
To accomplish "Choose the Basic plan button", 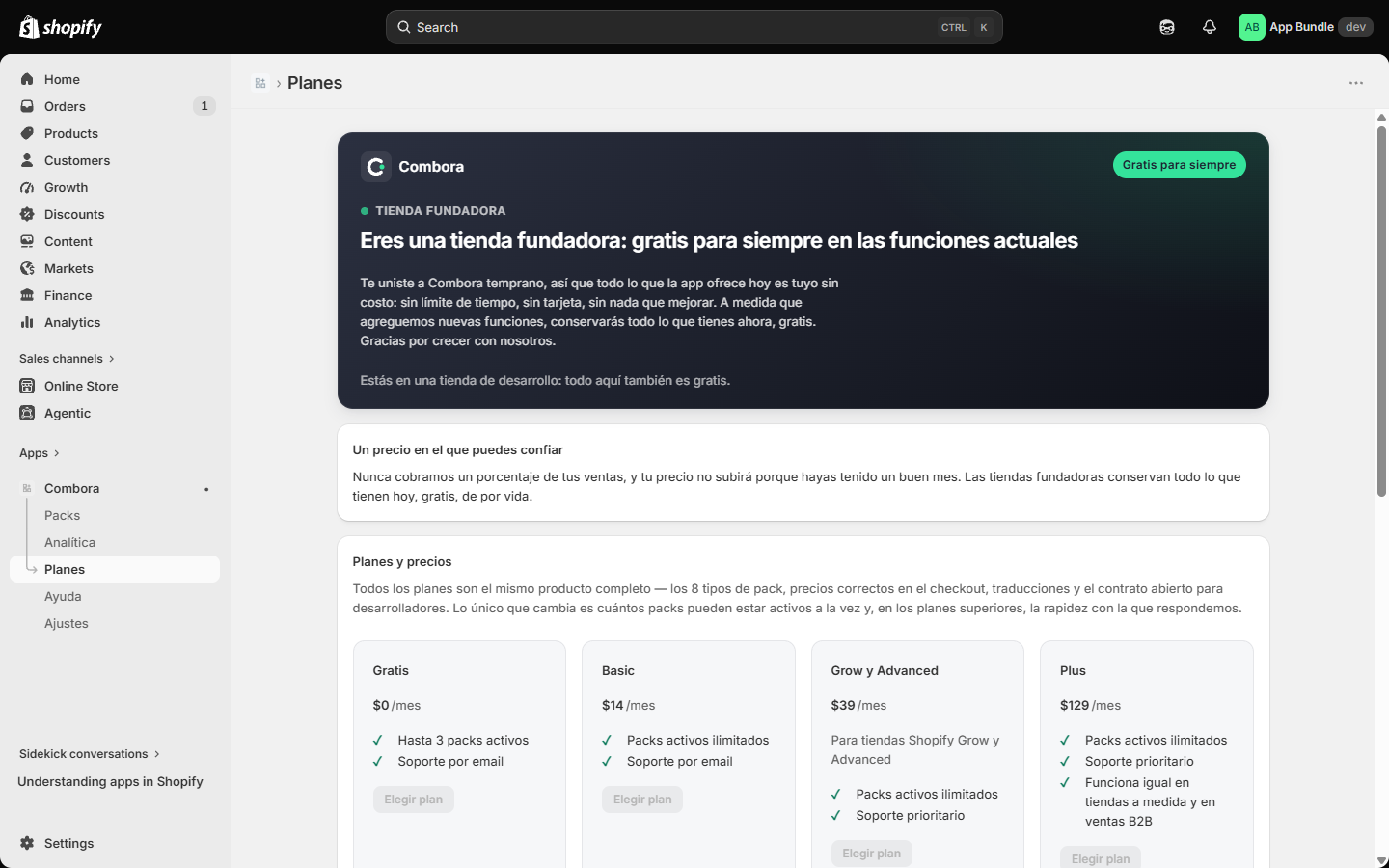I will pyautogui.click(x=642, y=800).
